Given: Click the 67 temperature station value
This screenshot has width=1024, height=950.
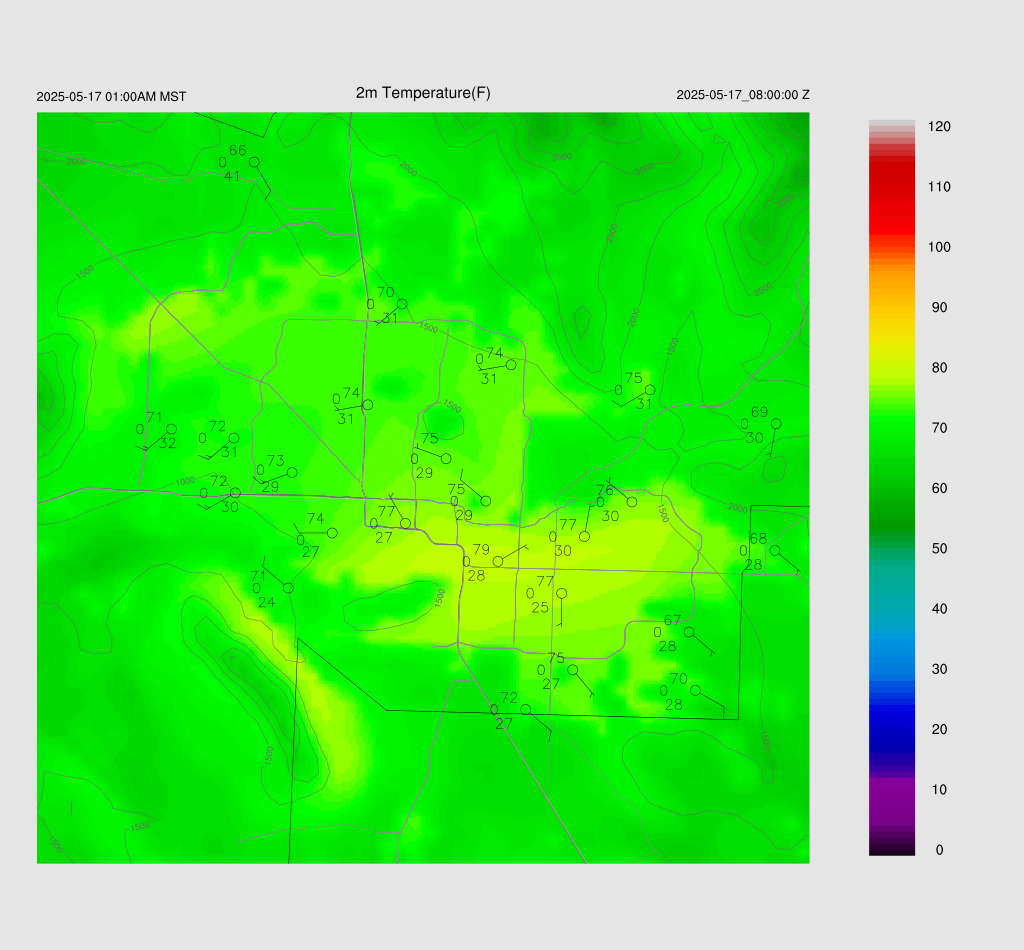Looking at the screenshot, I should 673,620.
